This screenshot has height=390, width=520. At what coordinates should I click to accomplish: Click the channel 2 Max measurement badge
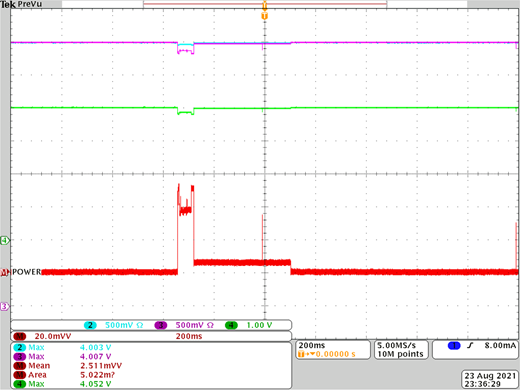(20, 347)
